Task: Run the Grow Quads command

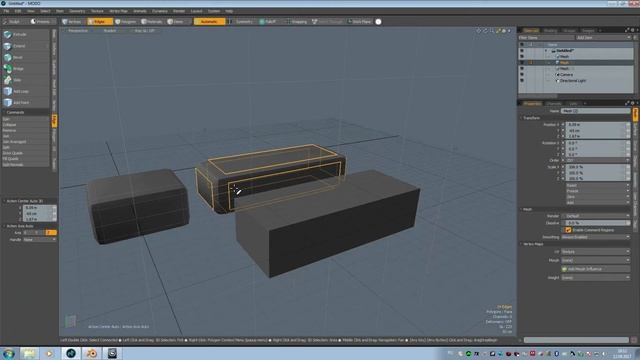Action: pos(25,153)
